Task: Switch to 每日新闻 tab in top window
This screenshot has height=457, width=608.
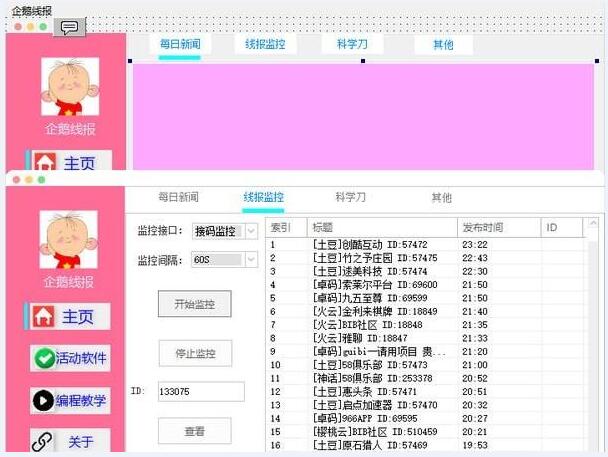Action: (180, 45)
